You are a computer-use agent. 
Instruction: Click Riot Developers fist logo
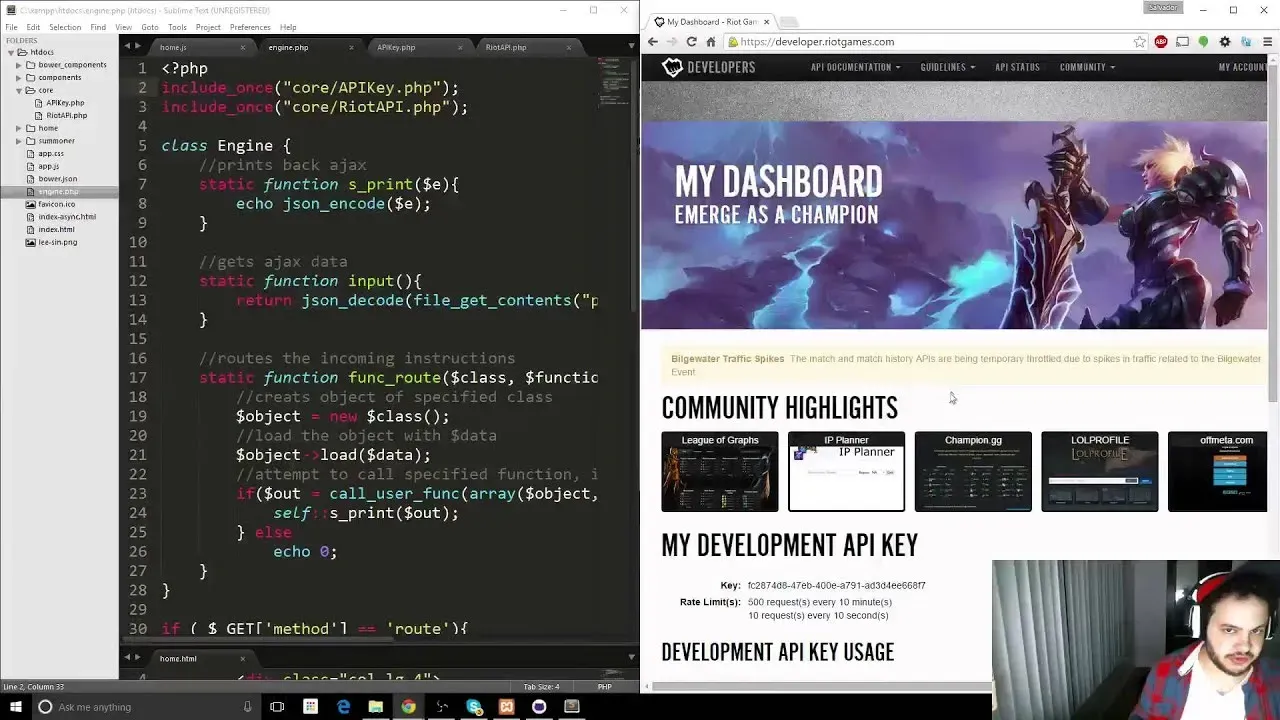pos(672,67)
